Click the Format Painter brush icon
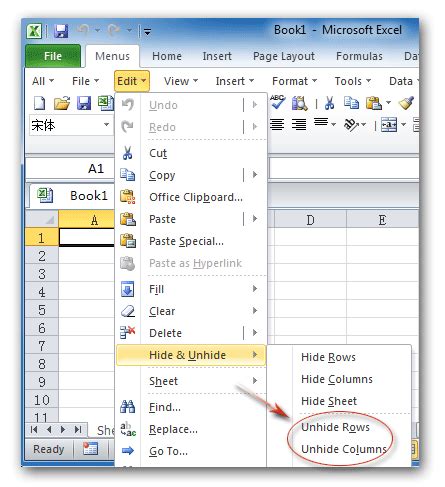445x487 pixels. tap(406, 103)
